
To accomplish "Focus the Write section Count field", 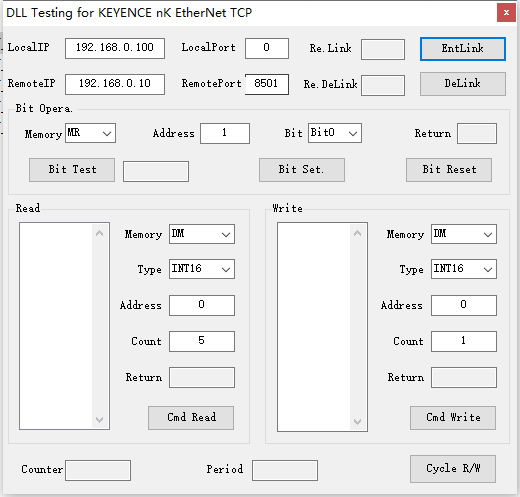I will tap(464, 341).
